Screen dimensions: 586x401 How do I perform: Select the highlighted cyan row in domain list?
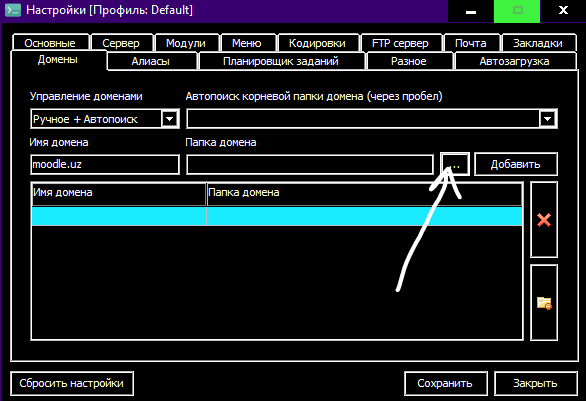[277, 216]
